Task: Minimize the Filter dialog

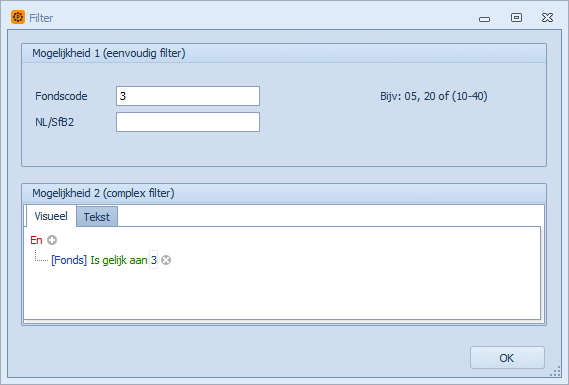Action: tap(484, 19)
